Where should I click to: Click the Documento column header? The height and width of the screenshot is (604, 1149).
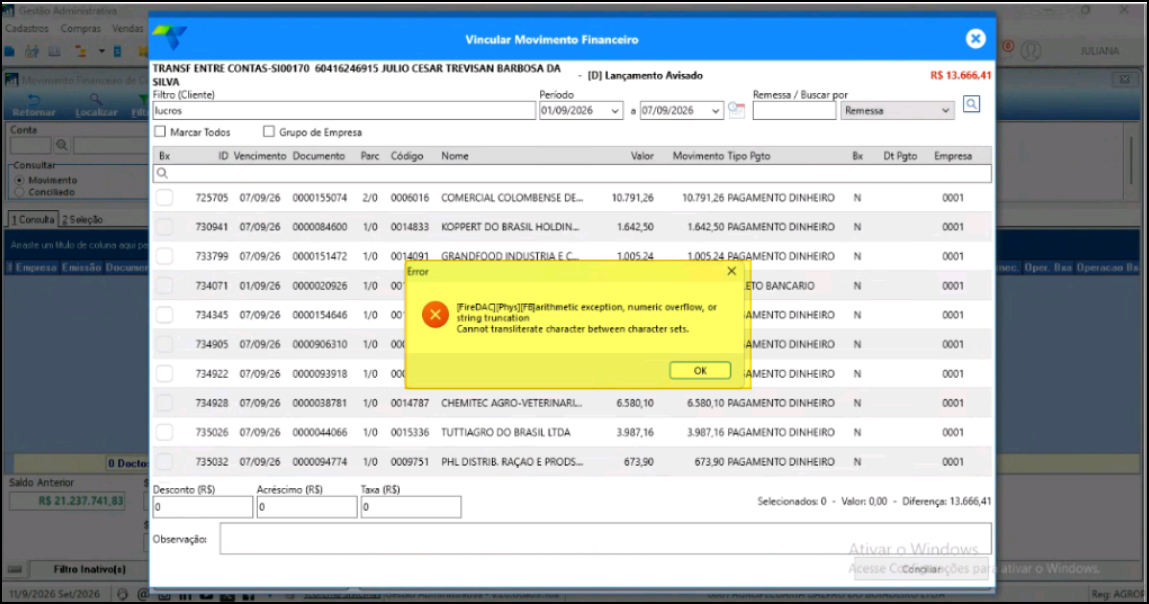point(319,156)
